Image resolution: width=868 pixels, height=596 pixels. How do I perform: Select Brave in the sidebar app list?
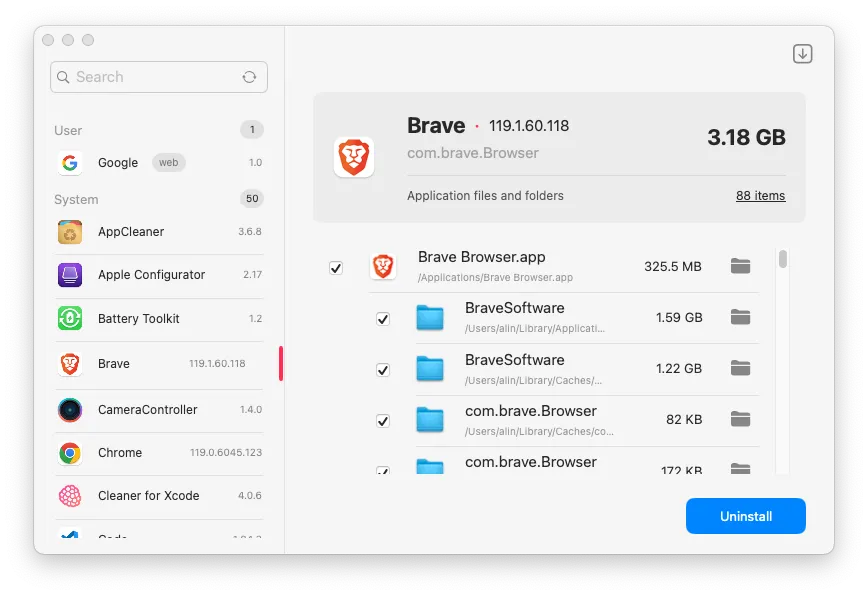[x=159, y=364]
